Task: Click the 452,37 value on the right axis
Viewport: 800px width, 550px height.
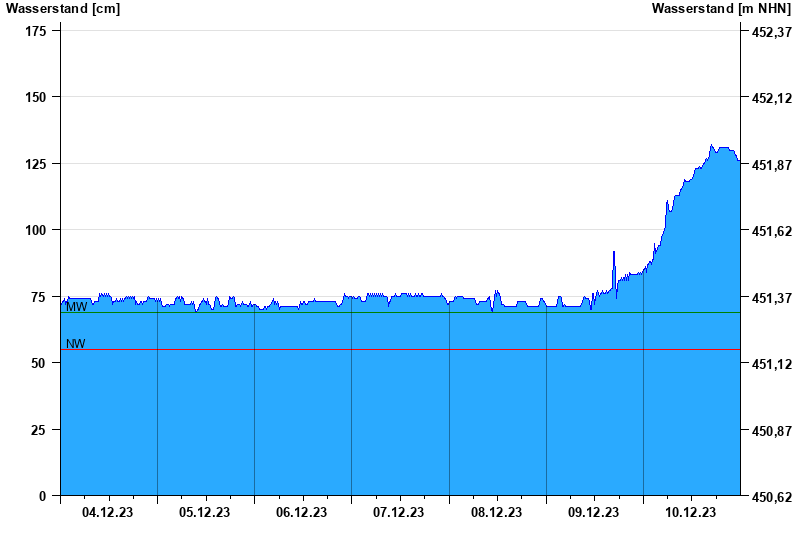Action: 772,32
